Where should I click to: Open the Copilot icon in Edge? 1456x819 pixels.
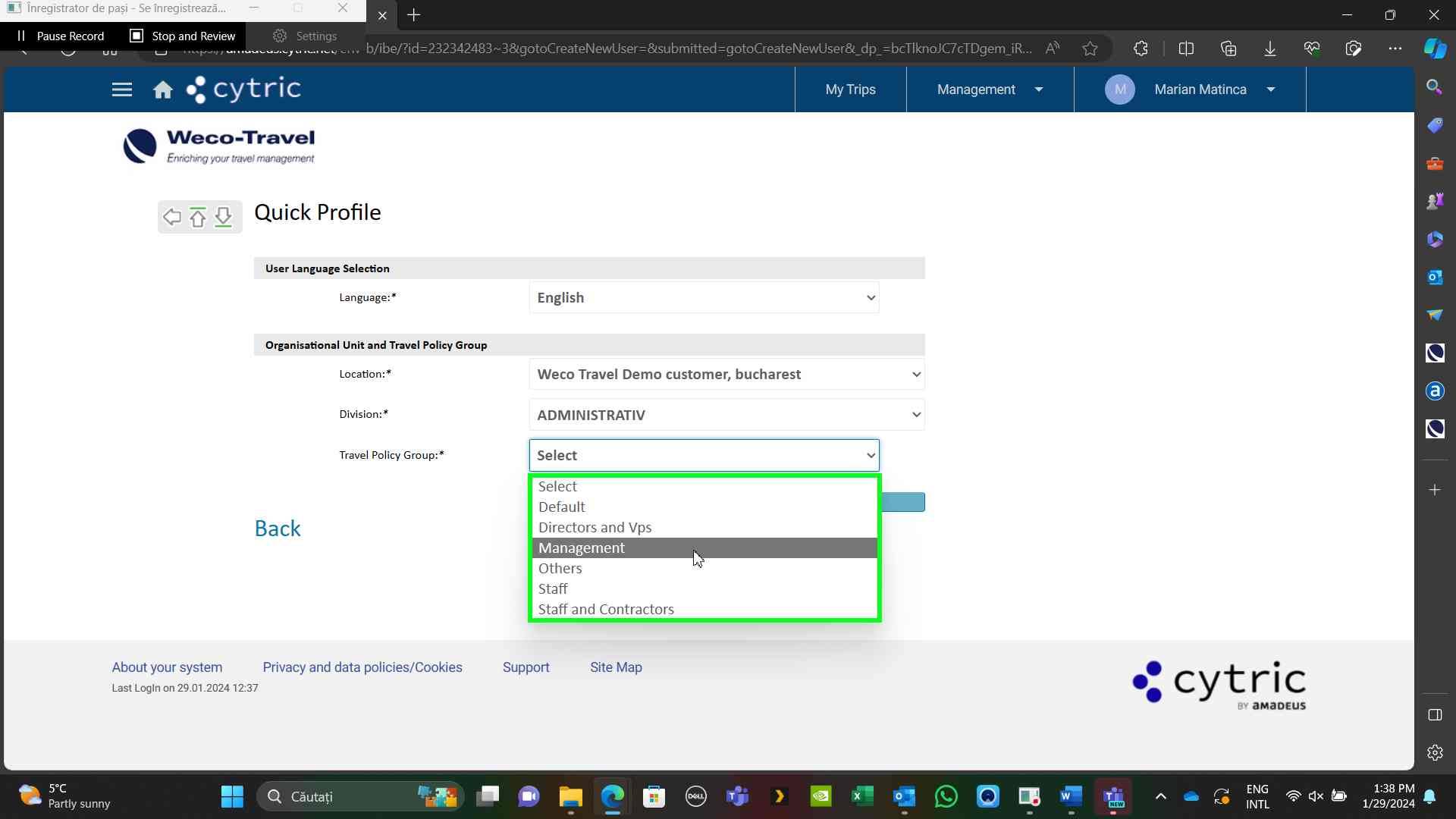1434,49
